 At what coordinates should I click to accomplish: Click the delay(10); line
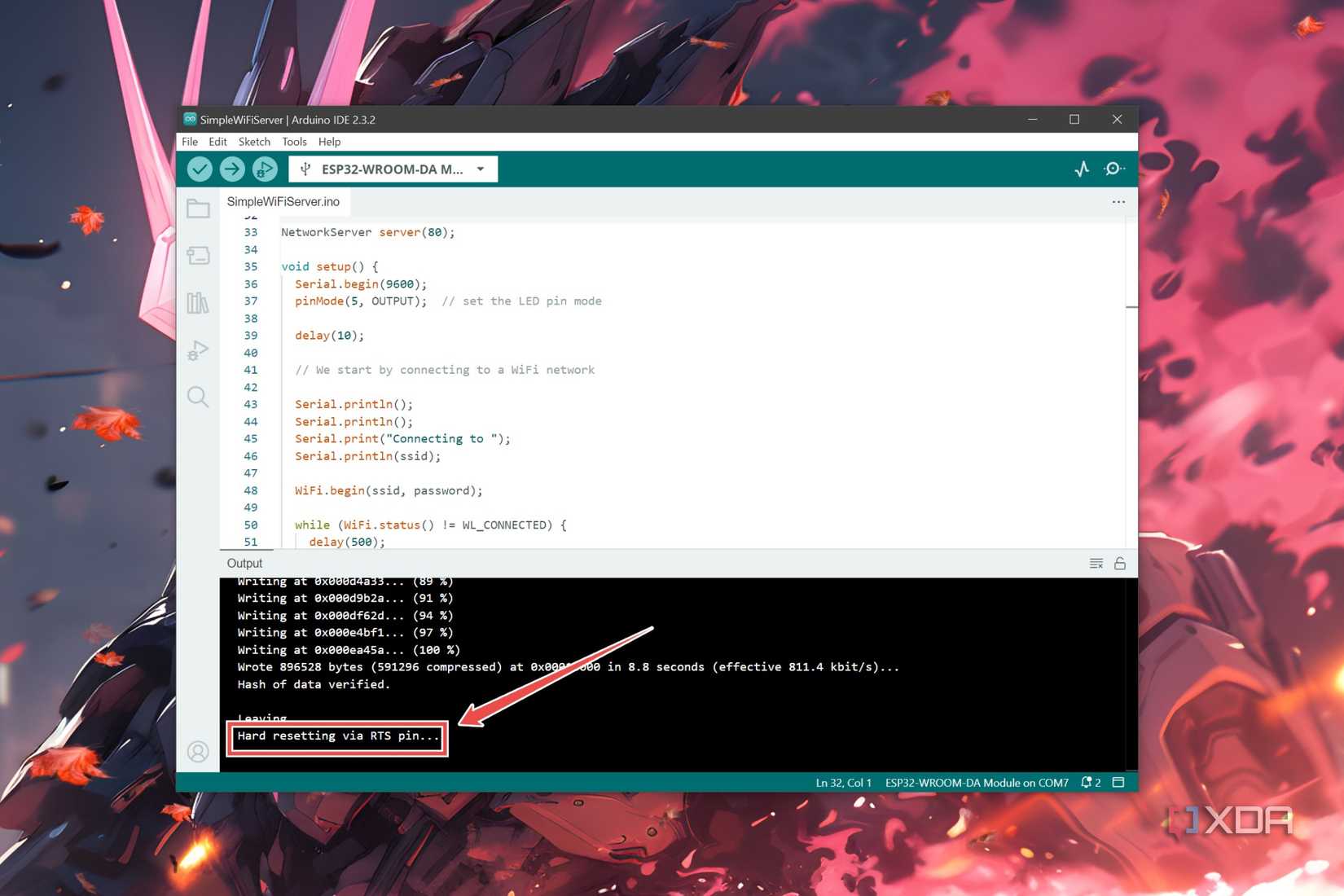pyautogui.click(x=329, y=336)
